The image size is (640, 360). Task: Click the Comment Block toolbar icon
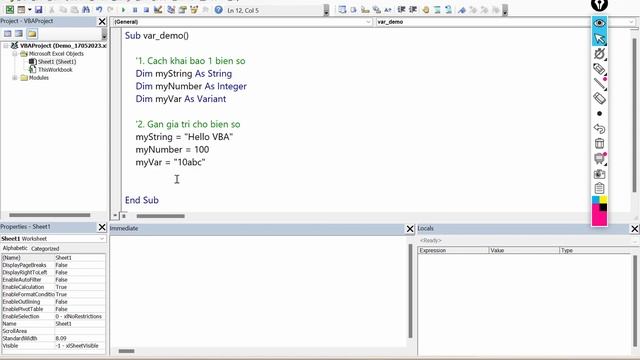click(437, 10)
